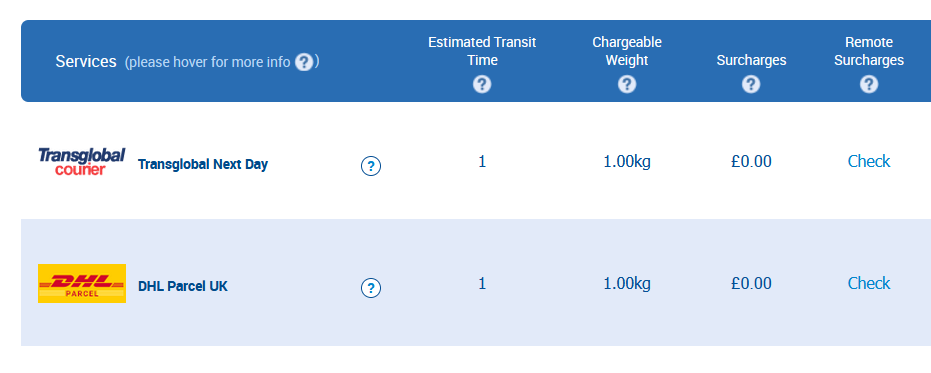Image resolution: width=931 pixels, height=373 pixels.
Task: Click the Chargeable Weight column header
Action: [626, 51]
